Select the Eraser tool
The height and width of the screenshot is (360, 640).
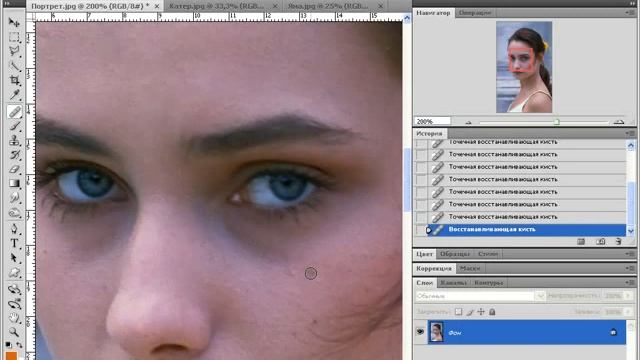14,169
